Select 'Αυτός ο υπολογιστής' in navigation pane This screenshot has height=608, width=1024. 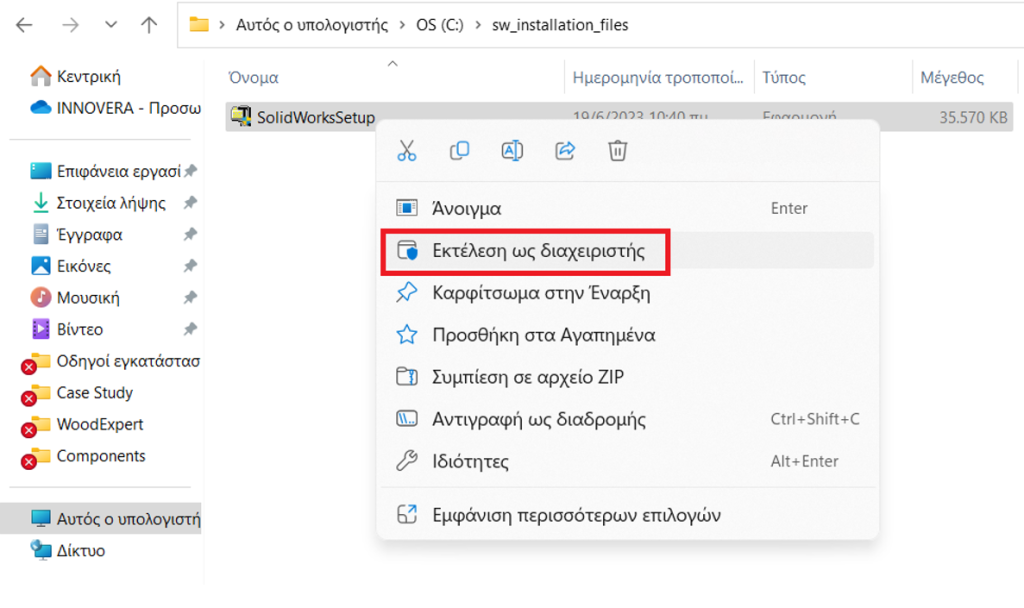click(127, 519)
